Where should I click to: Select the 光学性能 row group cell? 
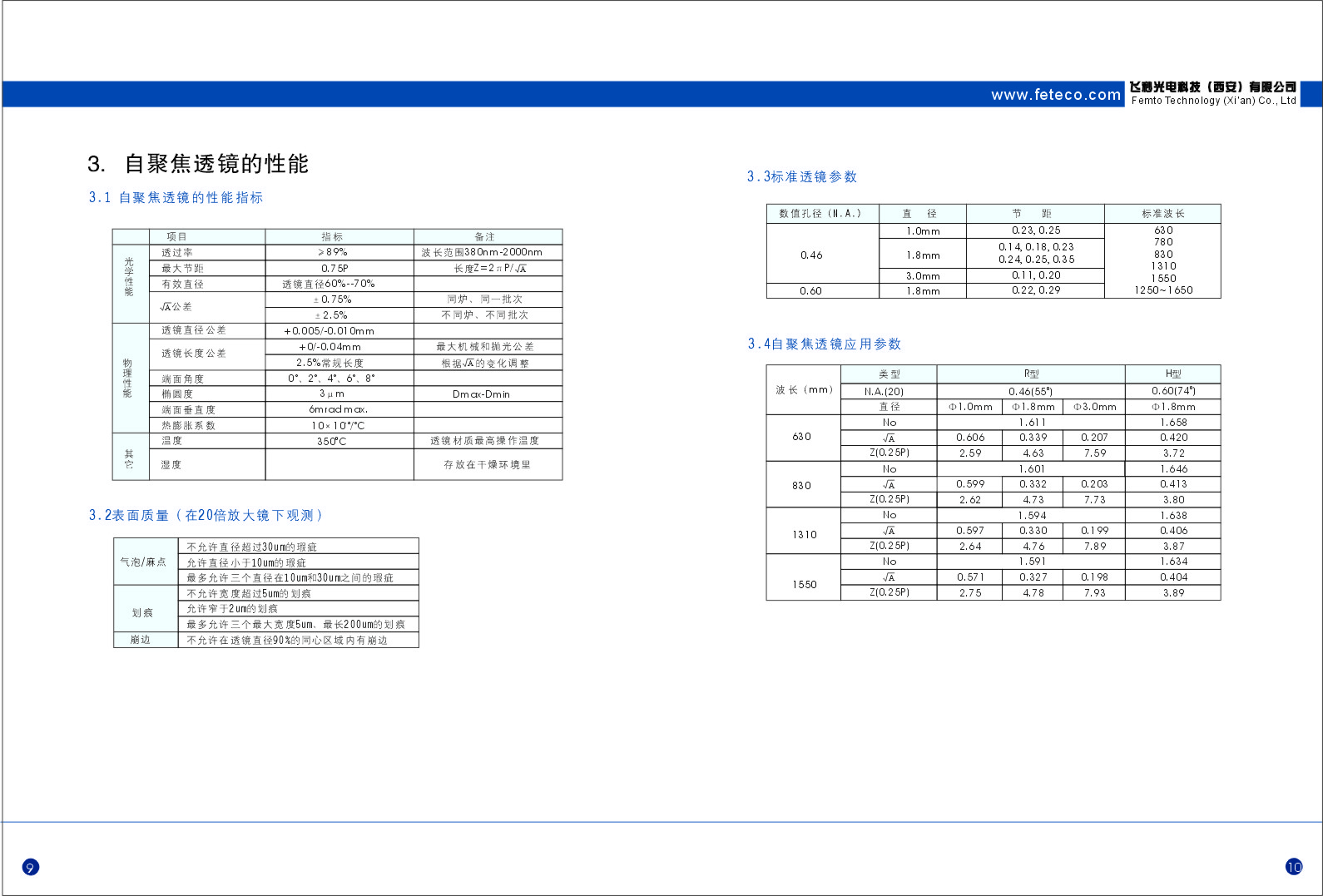point(129,276)
